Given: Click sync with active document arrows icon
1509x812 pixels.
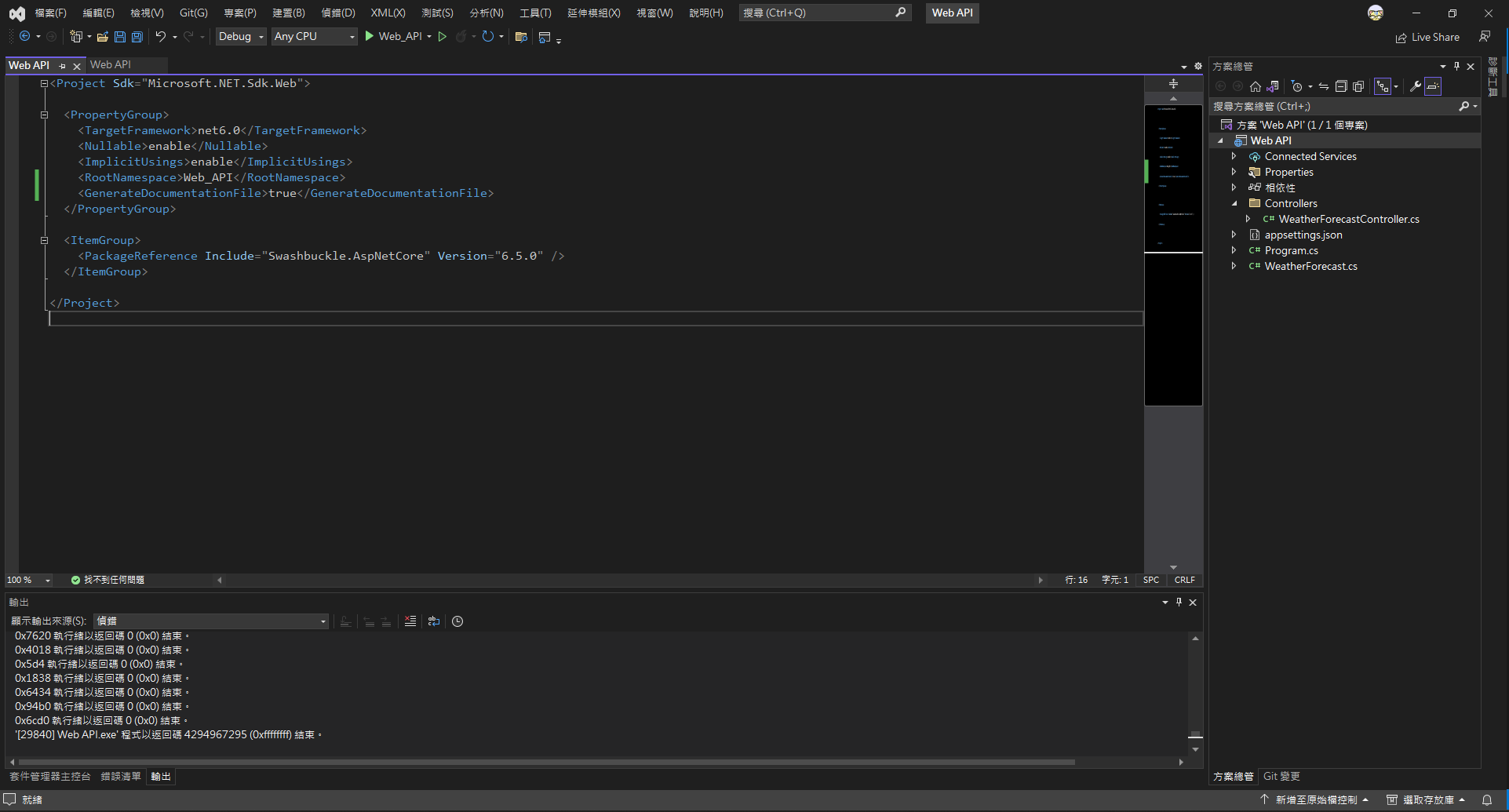Looking at the screenshot, I should tap(1324, 86).
